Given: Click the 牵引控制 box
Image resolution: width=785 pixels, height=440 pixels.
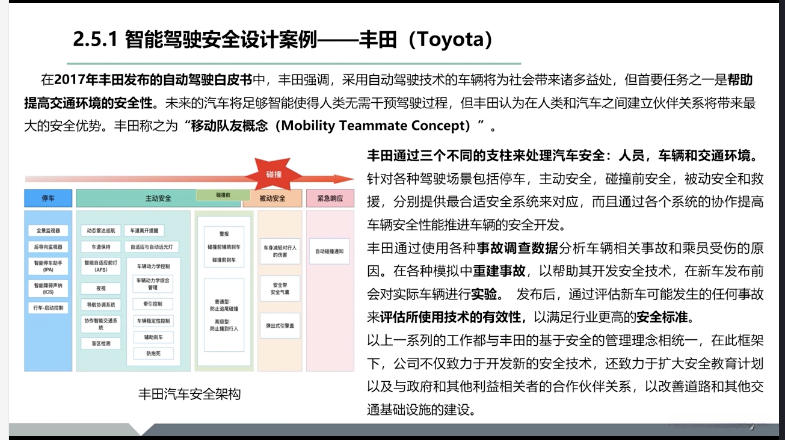Looking at the screenshot, I should [x=153, y=304].
